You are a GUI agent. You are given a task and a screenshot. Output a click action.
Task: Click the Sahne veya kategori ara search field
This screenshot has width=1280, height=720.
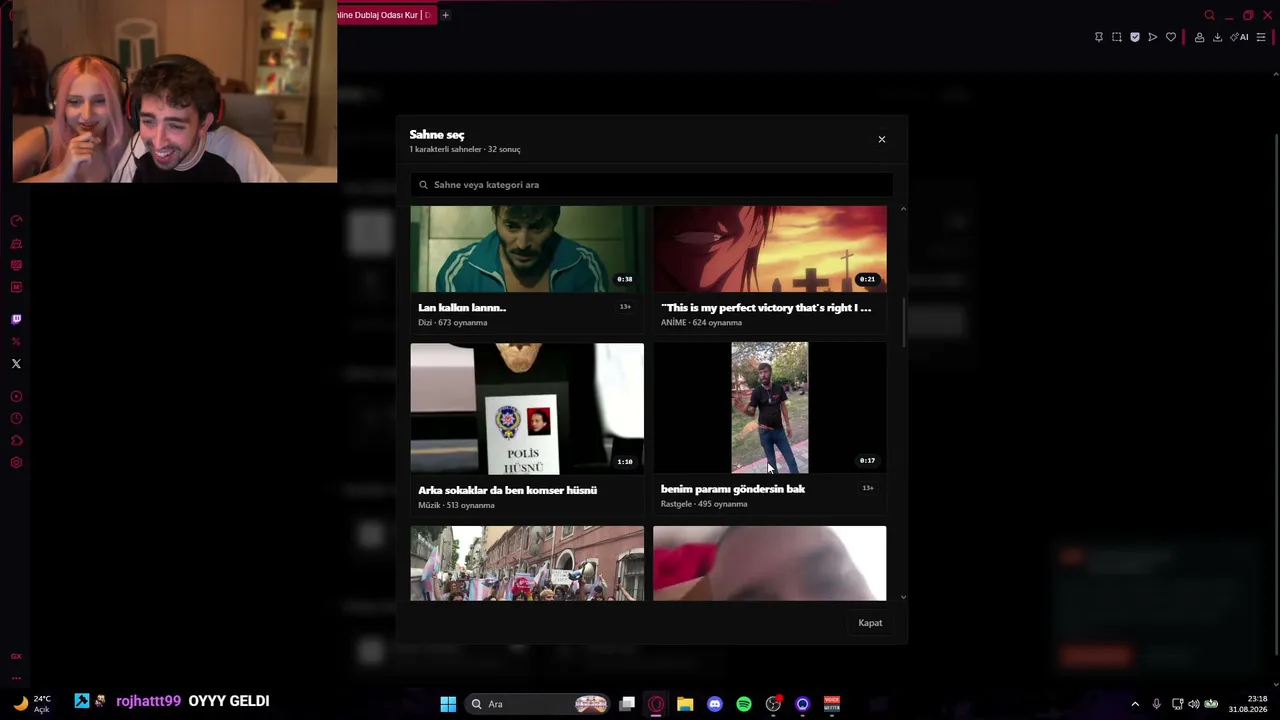[651, 185]
